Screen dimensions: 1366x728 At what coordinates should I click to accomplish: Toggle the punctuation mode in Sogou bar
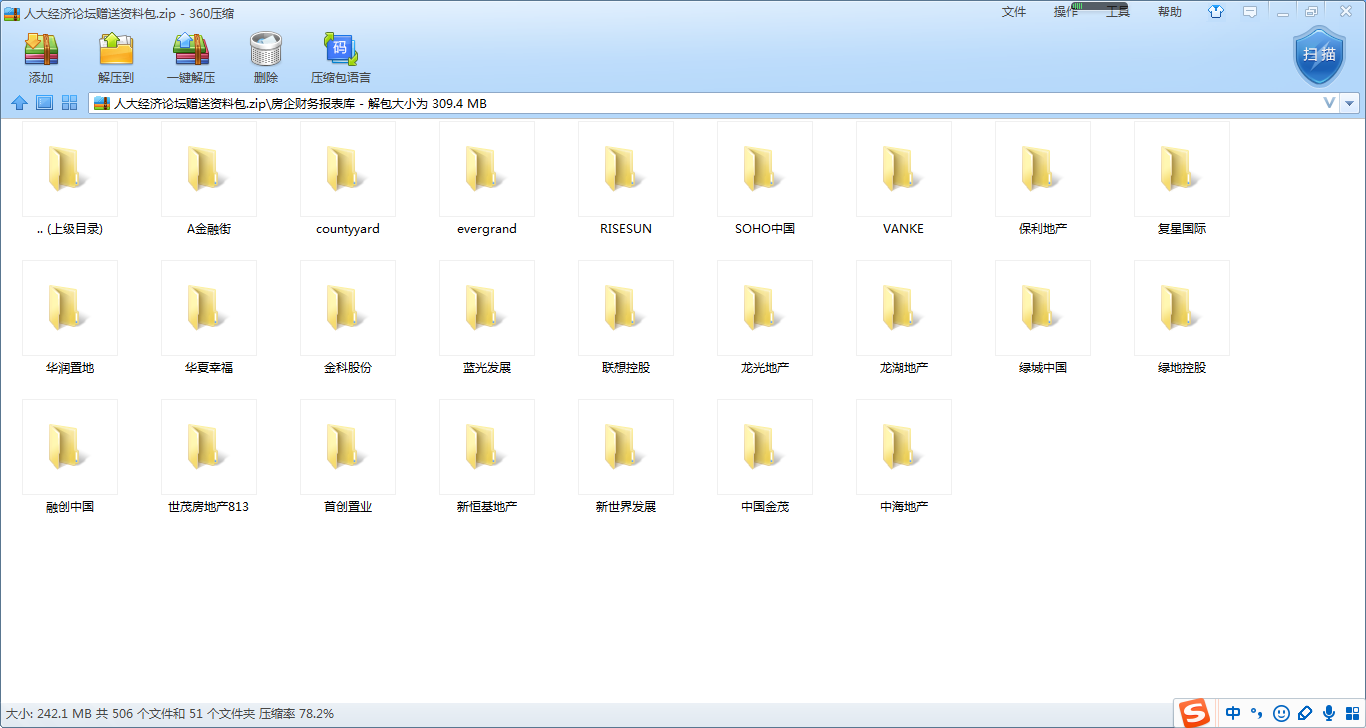[x=1257, y=713]
